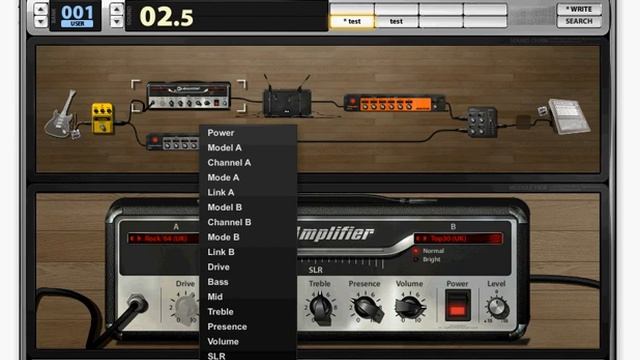
Task: Flip the amplifier Power rocker switch
Action: [457, 306]
